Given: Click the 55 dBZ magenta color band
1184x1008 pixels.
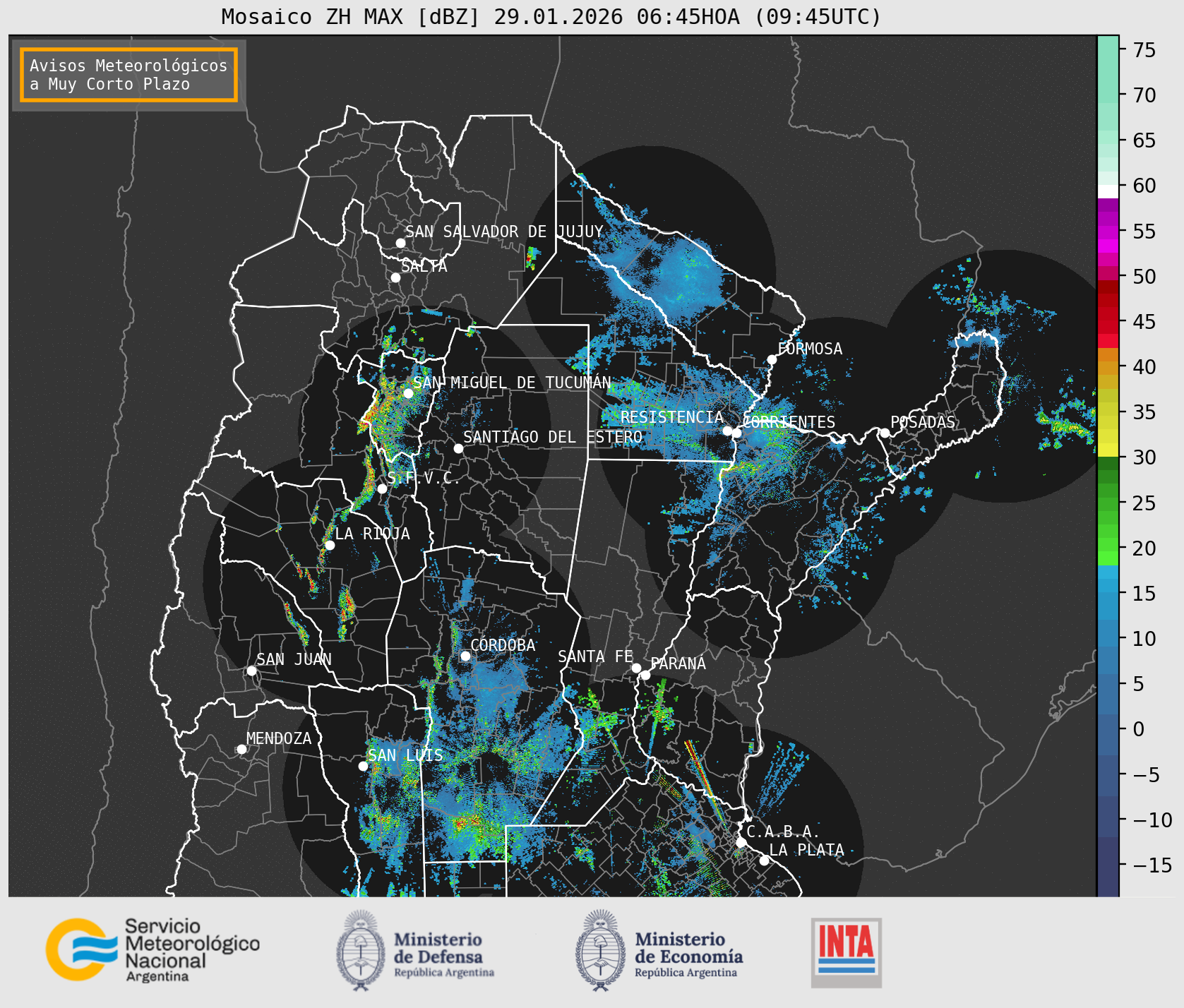Looking at the screenshot, I should point(1108,232).
